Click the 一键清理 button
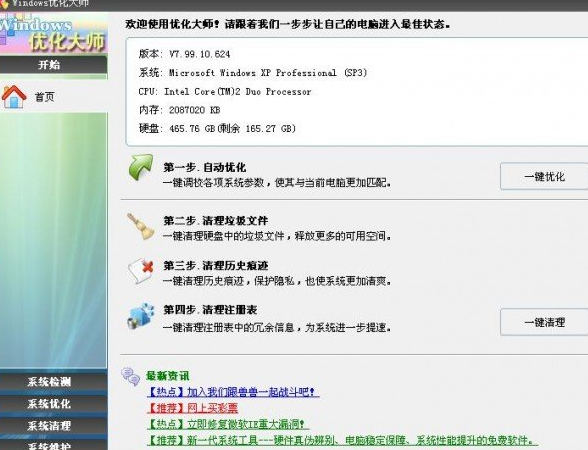Viewport: 588px width, 450px height. (544, 322)
